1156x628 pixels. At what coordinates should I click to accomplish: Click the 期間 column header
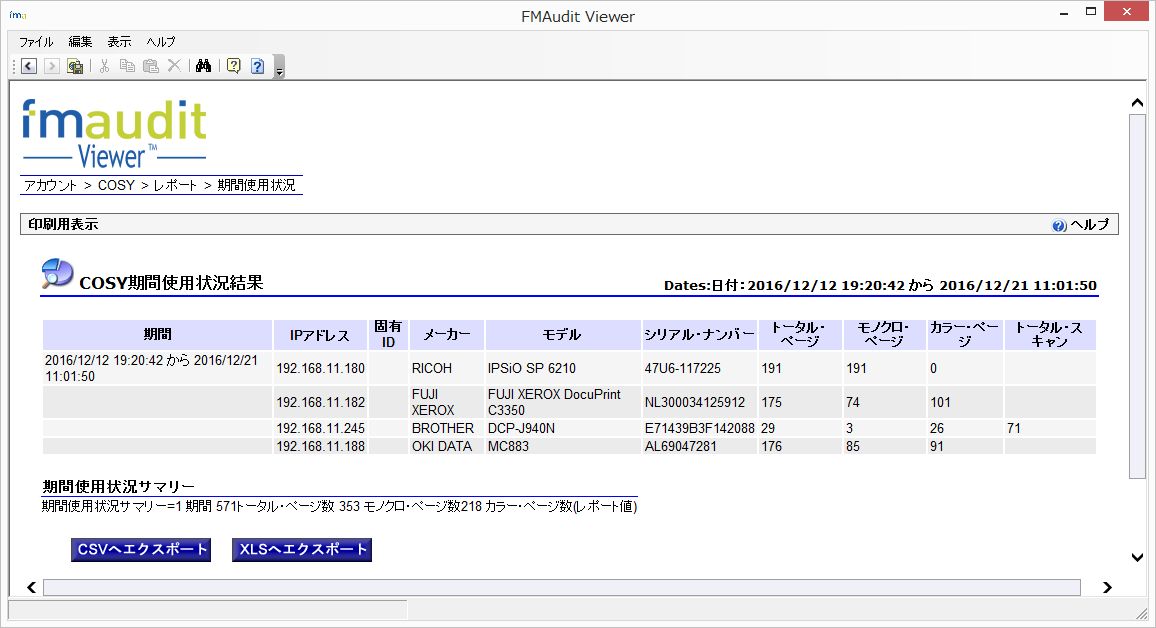pyautogui.click(x=158, y=335)
